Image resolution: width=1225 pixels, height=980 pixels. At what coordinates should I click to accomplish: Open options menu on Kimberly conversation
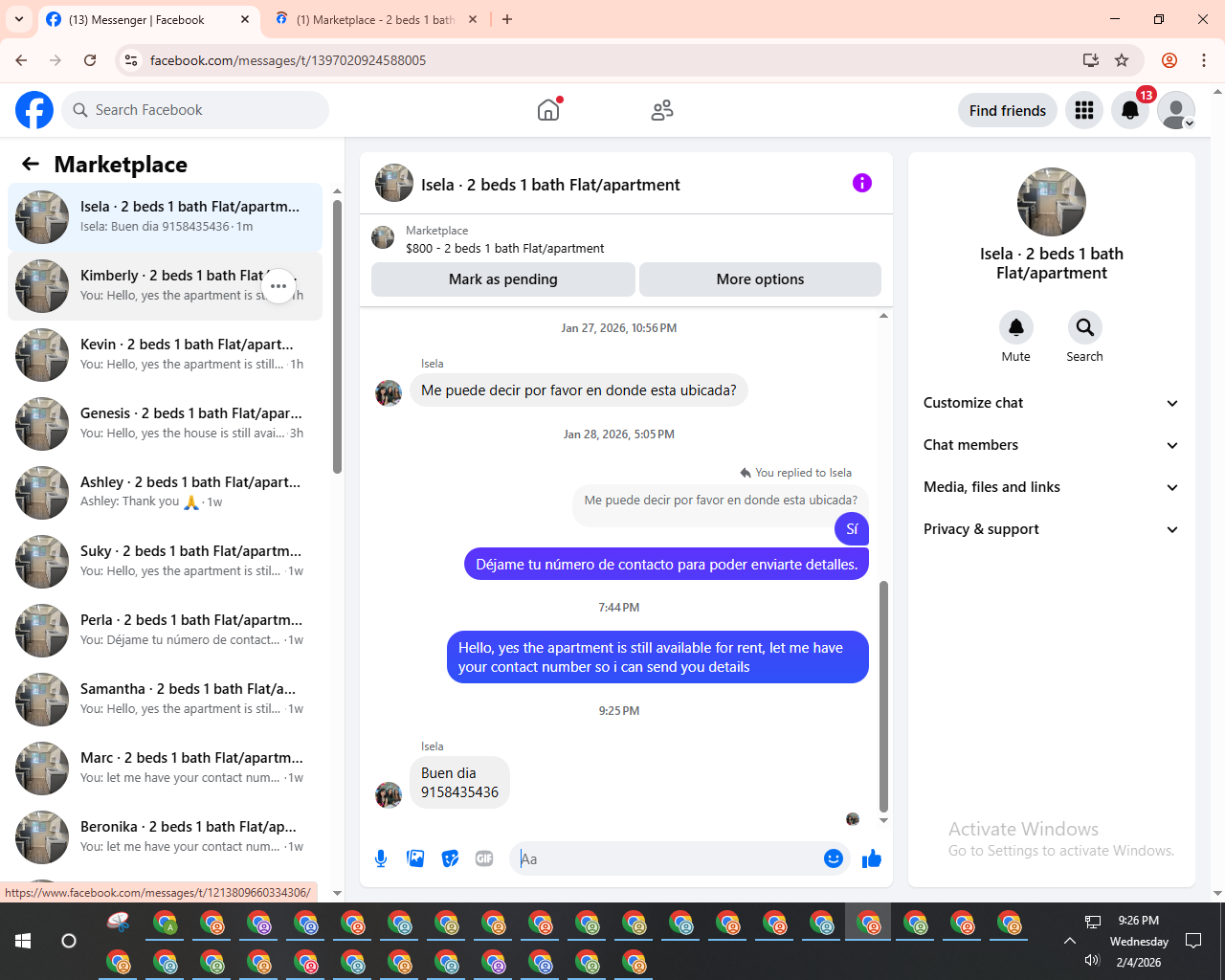click(x=278, y=286)
